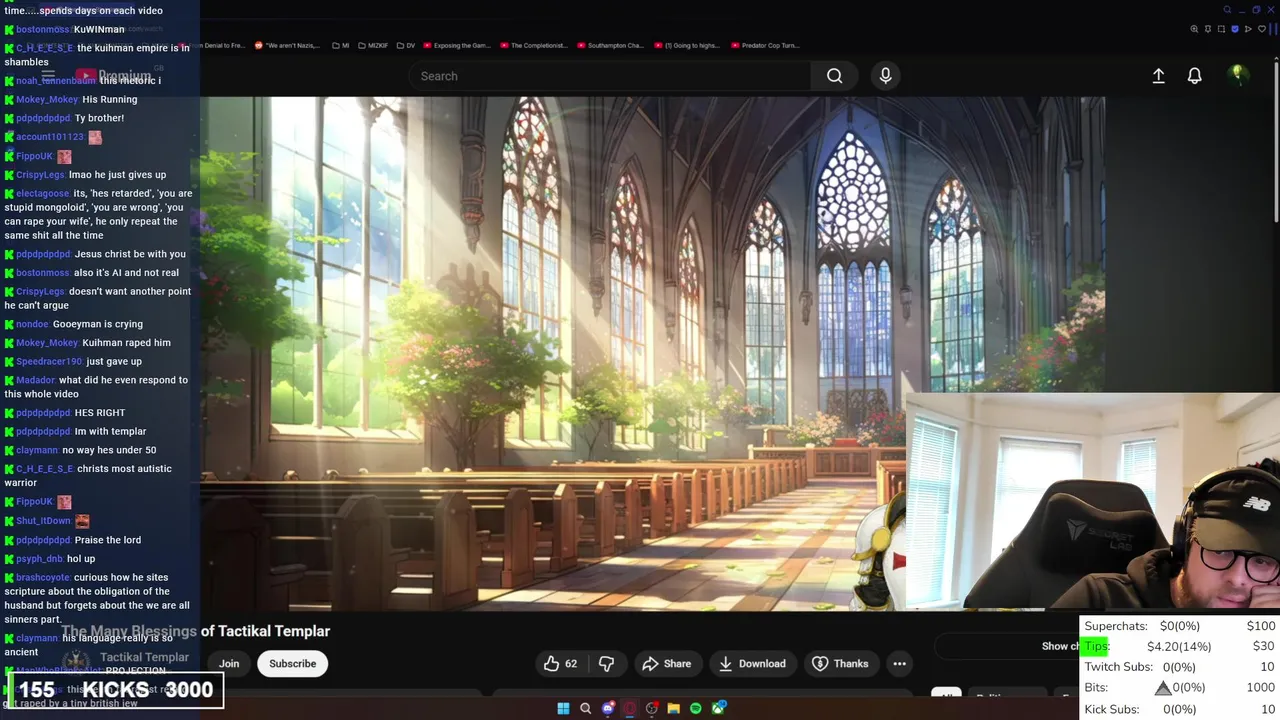This screenshot has height=720, width=1280.
Task: Click the Share button
Action: pyautogui.click(x=666, y=663)
